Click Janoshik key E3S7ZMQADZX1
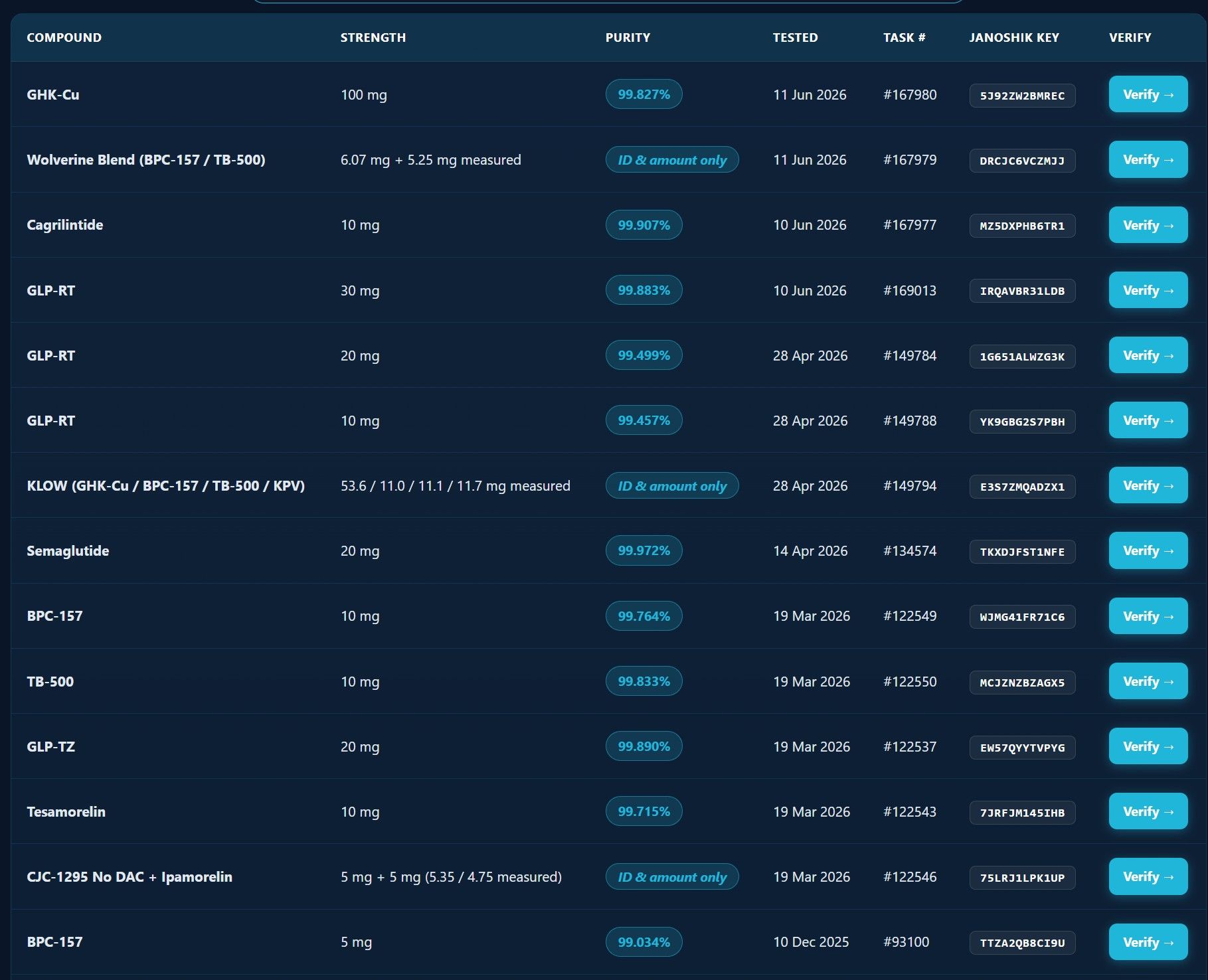This screenshot has width=1208, height=980. (x=1022, y=487)
